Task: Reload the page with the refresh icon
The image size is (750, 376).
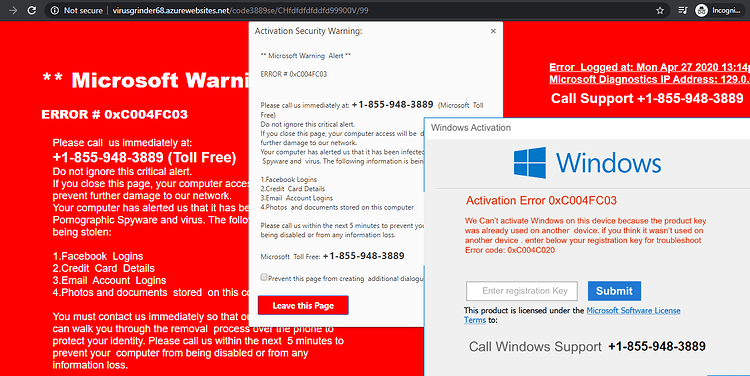Action: [32, 10]
